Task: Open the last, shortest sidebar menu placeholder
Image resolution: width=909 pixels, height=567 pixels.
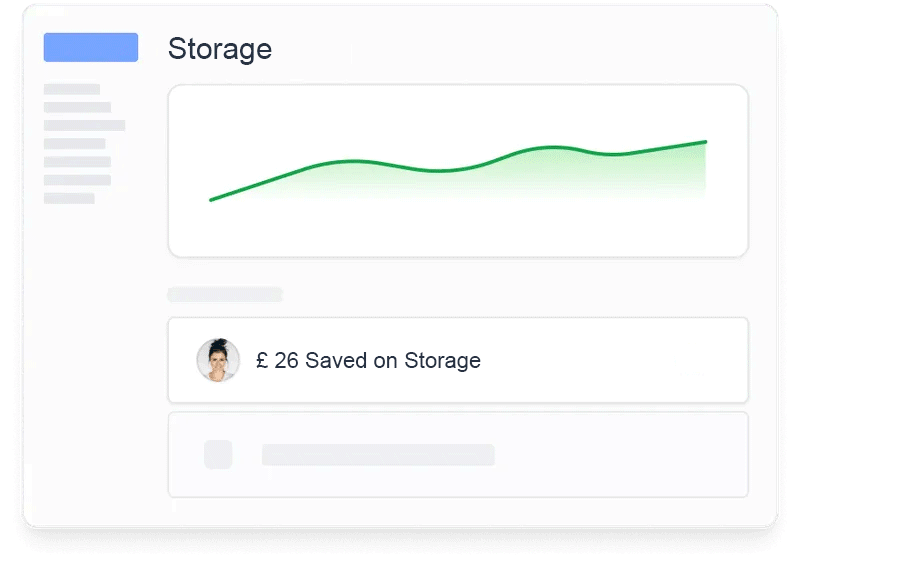Action: click(69, 198)
